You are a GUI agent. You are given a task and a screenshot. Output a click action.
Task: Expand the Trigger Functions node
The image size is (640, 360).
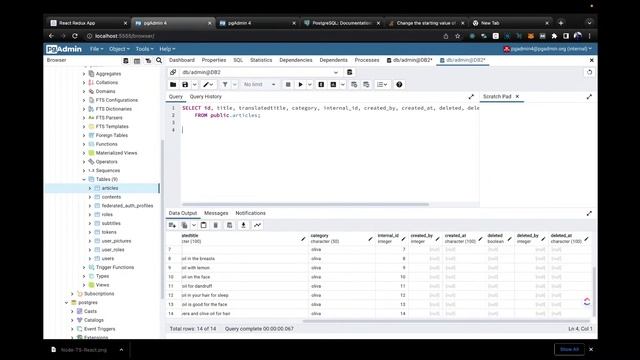coord(84,267)
